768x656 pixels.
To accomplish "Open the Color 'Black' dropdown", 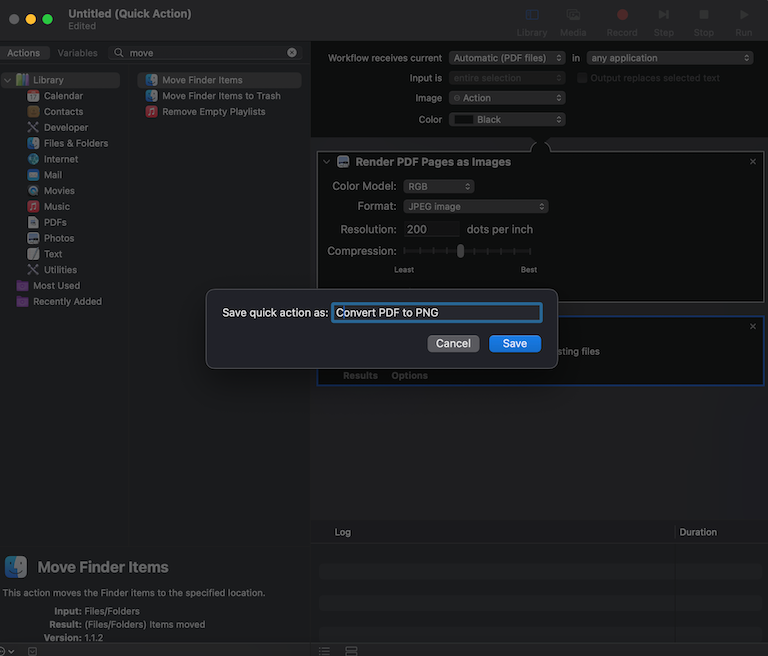I will point(507,120).
